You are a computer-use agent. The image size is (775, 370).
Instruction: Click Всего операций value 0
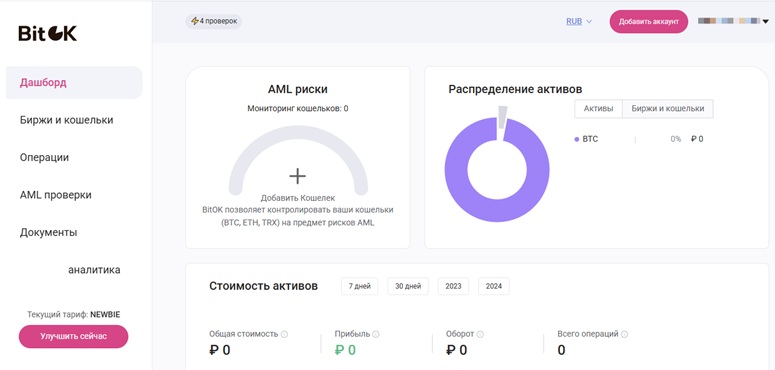tap(561, 350)
